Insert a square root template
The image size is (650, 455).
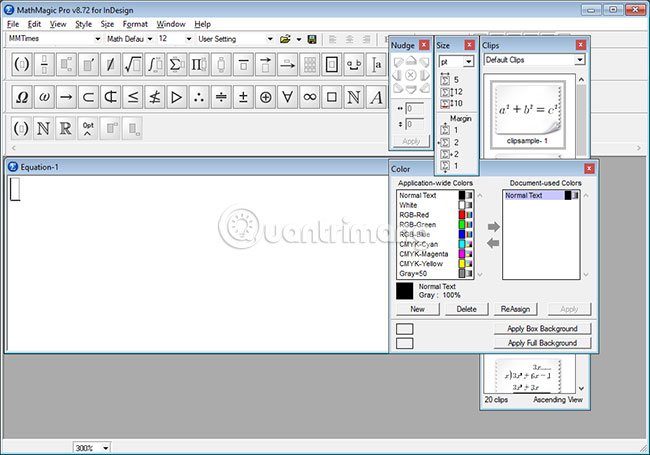point(133,64)
